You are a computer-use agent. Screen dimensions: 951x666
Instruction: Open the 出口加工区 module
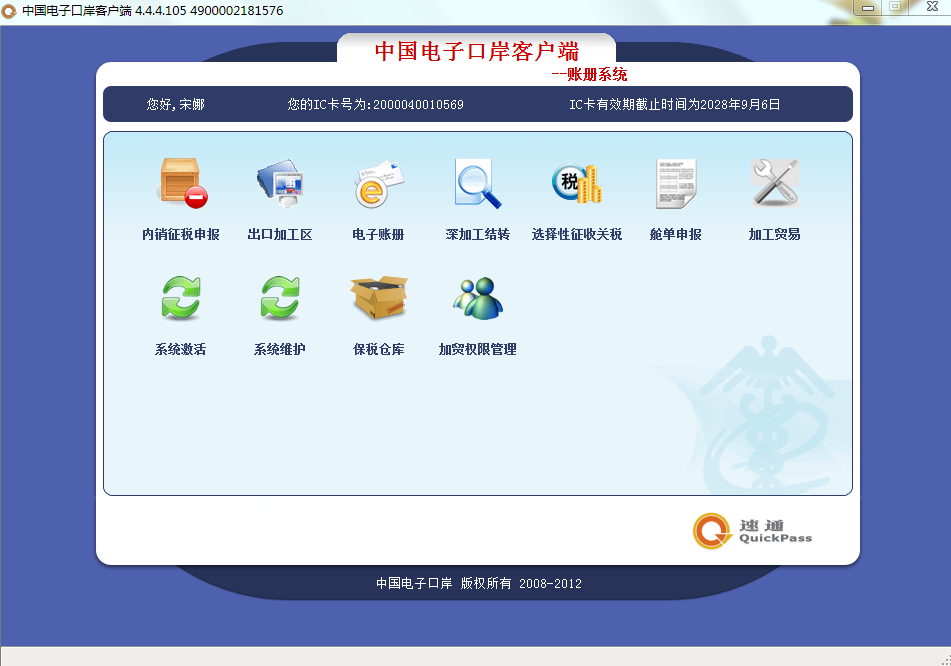pos(280,197)
